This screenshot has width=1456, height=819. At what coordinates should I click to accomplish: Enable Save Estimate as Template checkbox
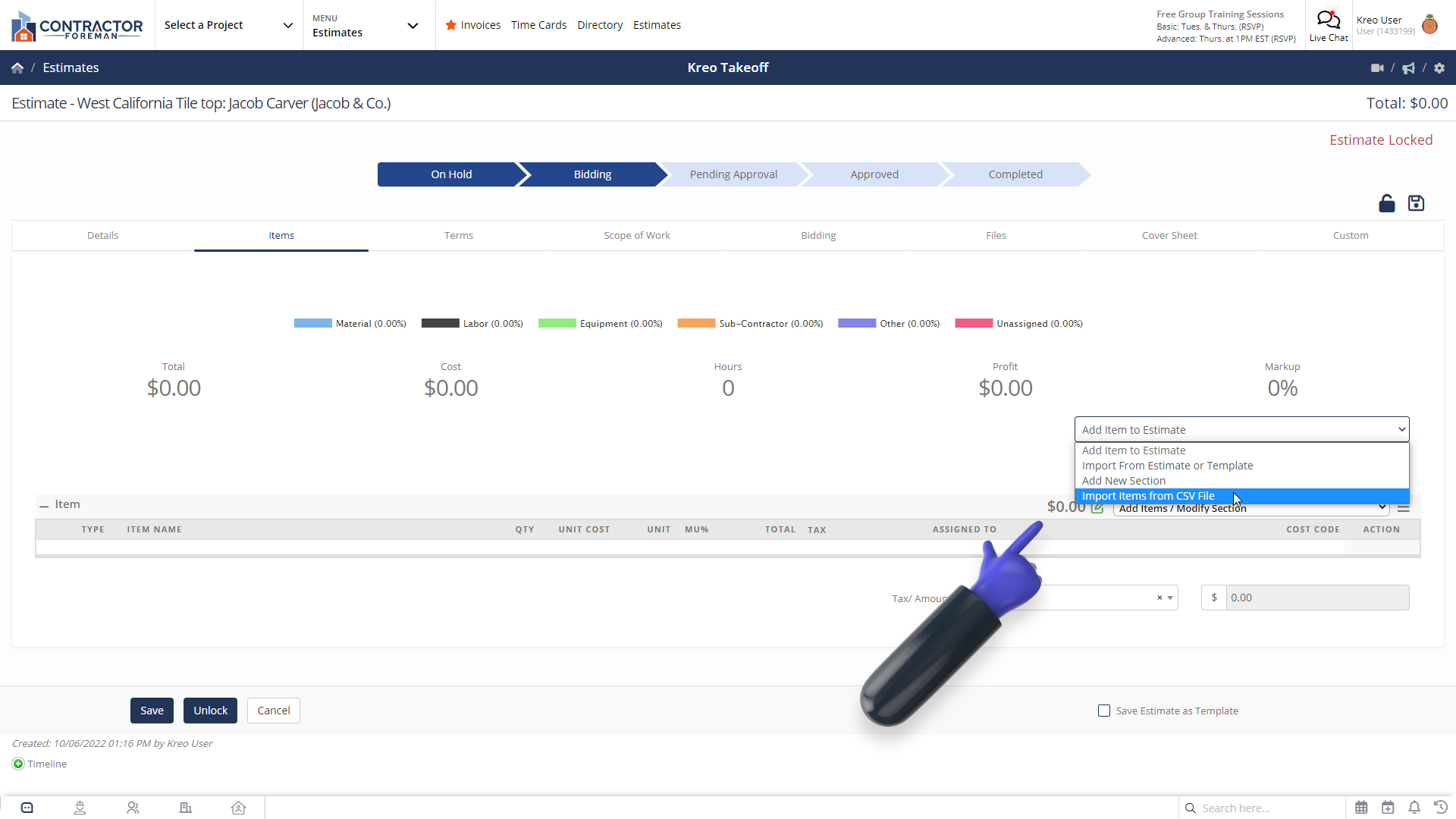pos(1104,711)
